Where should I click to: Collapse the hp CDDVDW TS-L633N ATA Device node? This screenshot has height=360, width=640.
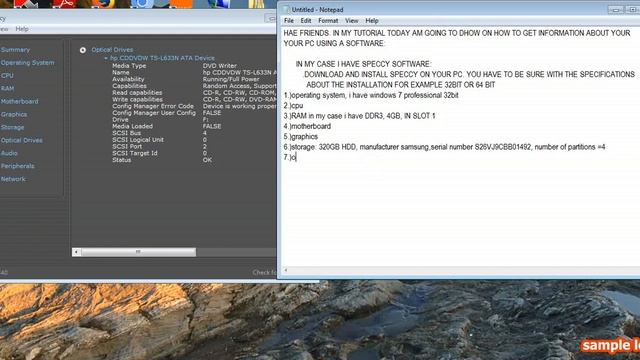point(106,58)
